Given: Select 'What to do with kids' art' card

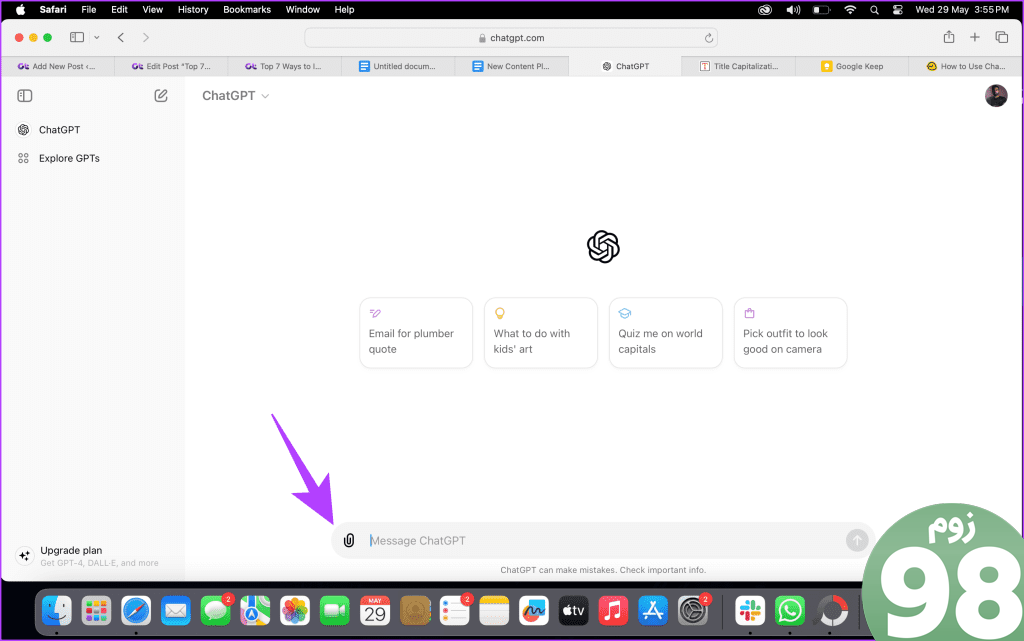Looking at the screenshot, I should click(541, 333).
